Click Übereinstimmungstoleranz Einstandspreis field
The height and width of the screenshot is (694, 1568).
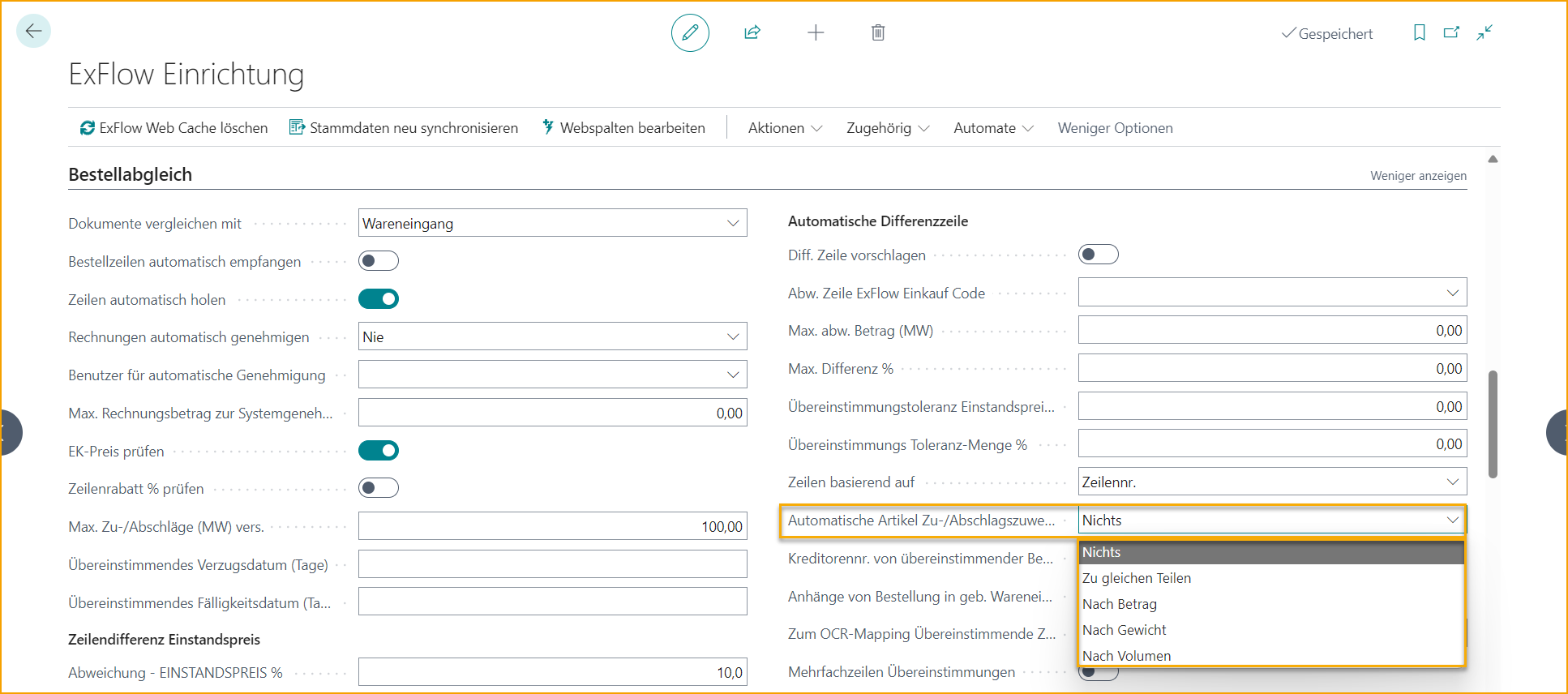(1273, 406)
